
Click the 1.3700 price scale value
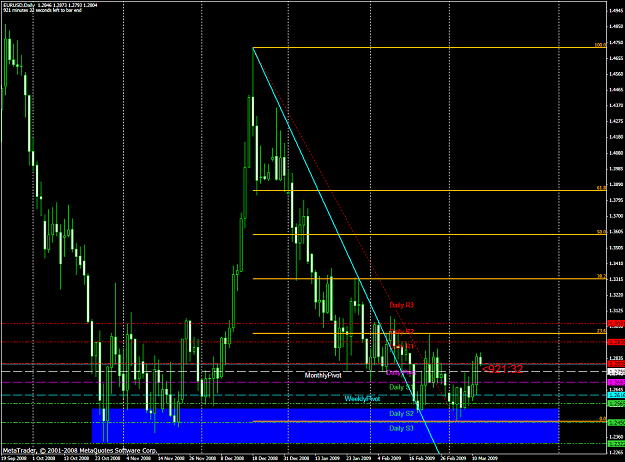tap(615, 216)
